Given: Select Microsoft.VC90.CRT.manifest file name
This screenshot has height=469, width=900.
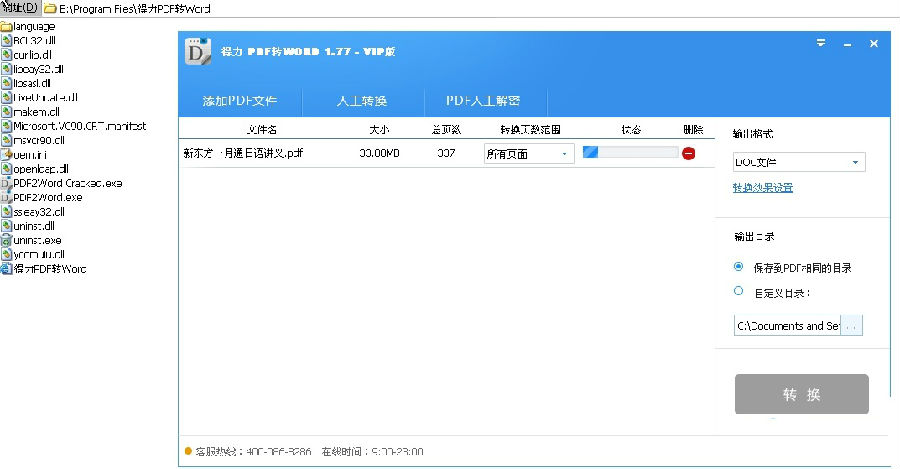Looking at the screenshot, I should tap(80, 126).
